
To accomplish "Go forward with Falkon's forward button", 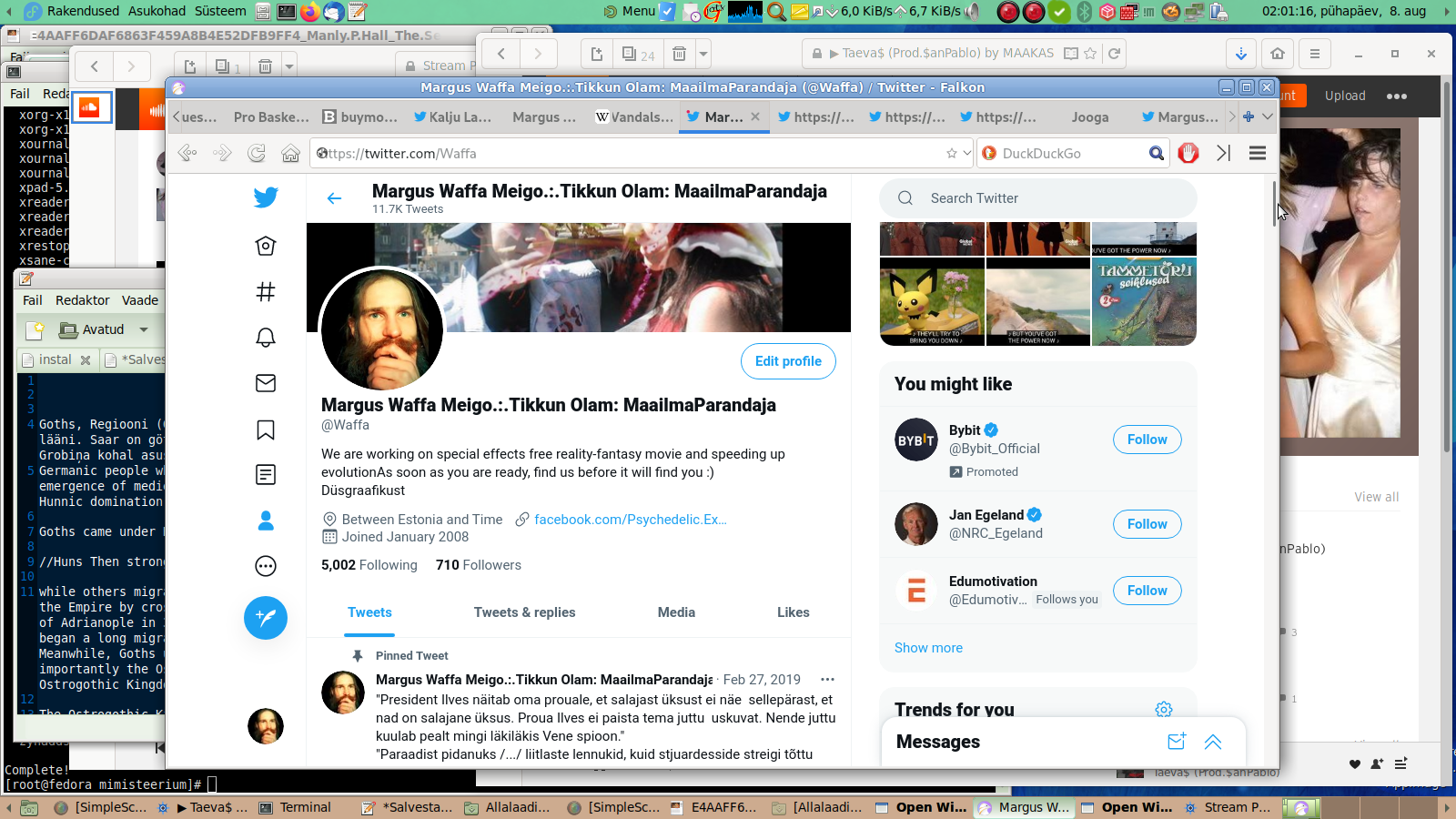I will click(x=222, y=153).
